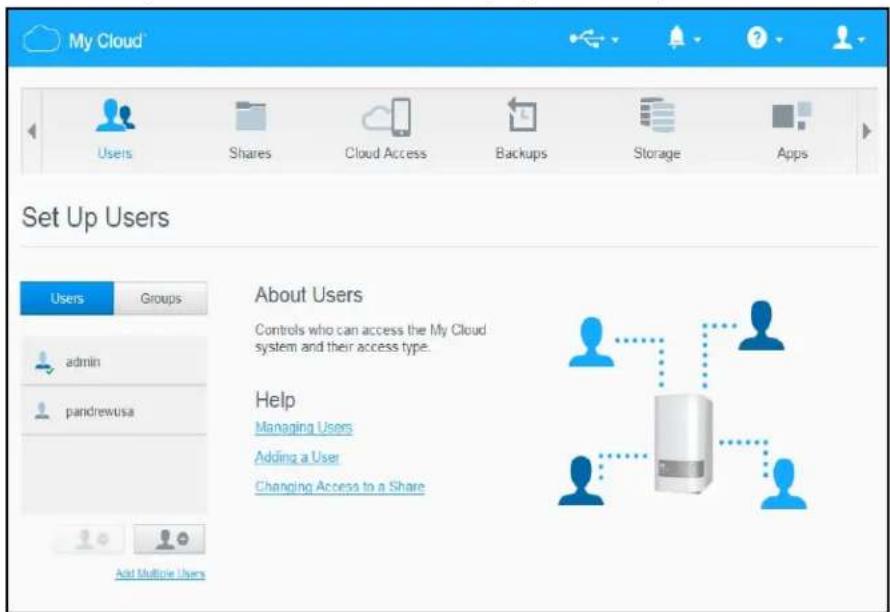The height and width of the screenshot is (612, 890).
Task: Click the Backups label
Action: pos(521,153)
